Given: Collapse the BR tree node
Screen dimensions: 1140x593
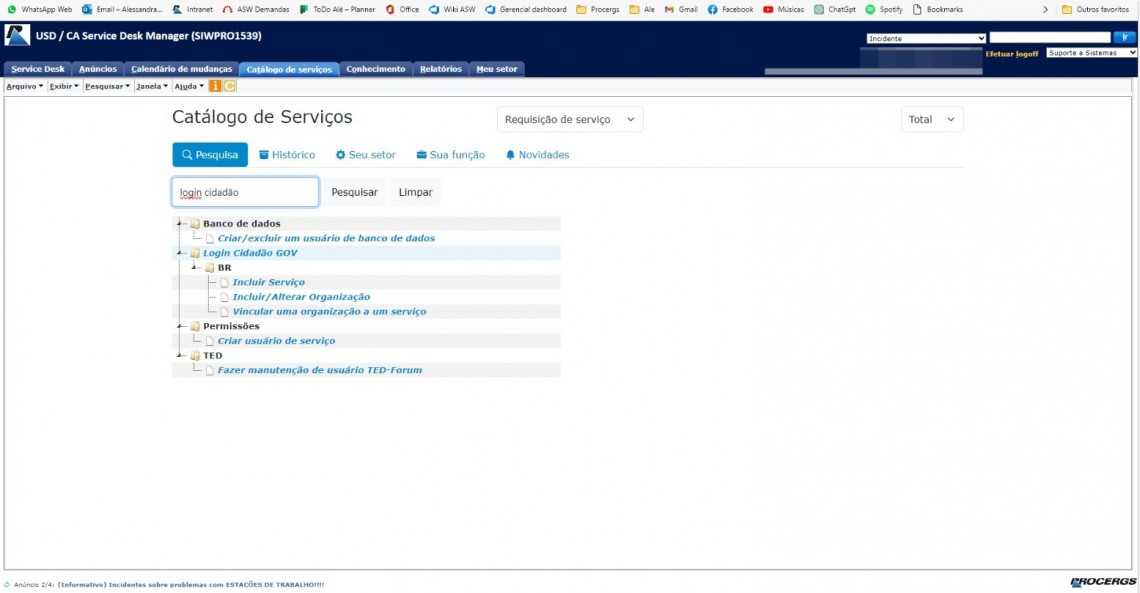Looking at the screenshot, I should 196,268.
